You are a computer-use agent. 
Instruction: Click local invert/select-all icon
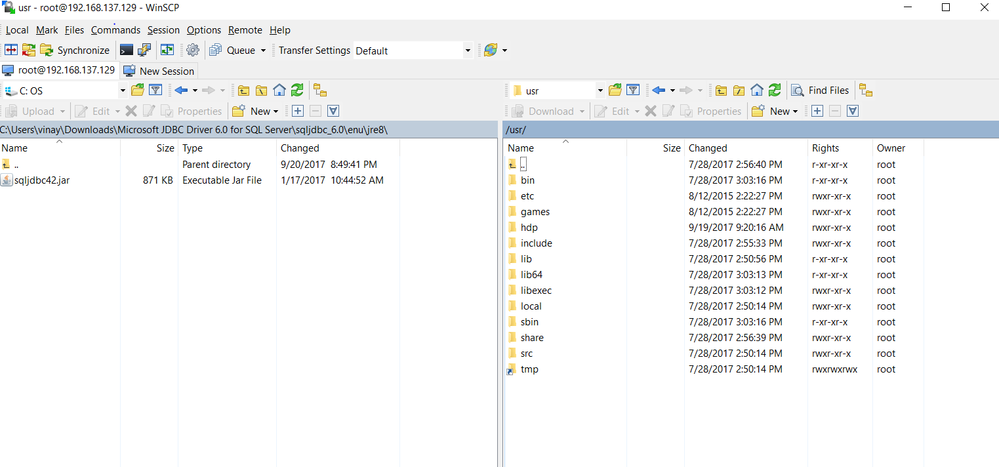pos(333,111)
